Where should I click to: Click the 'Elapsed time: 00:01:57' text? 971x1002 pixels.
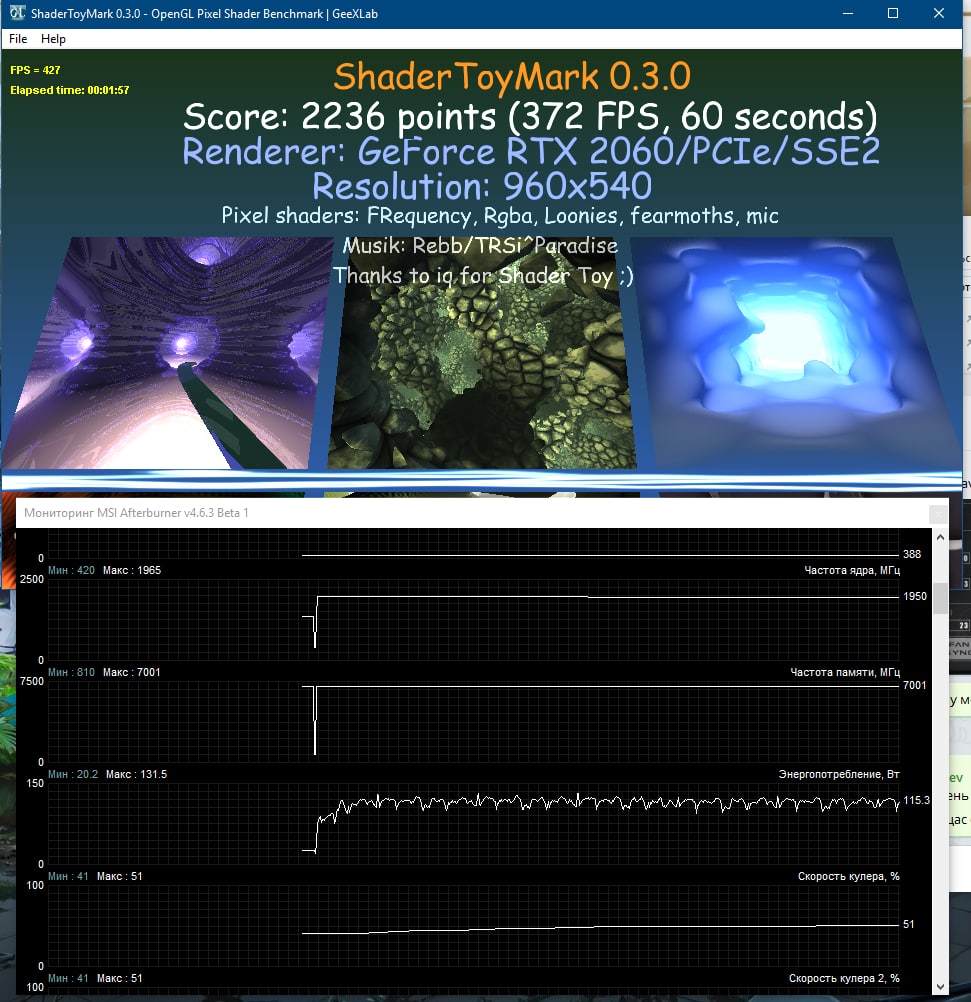(x=70, y=90)
